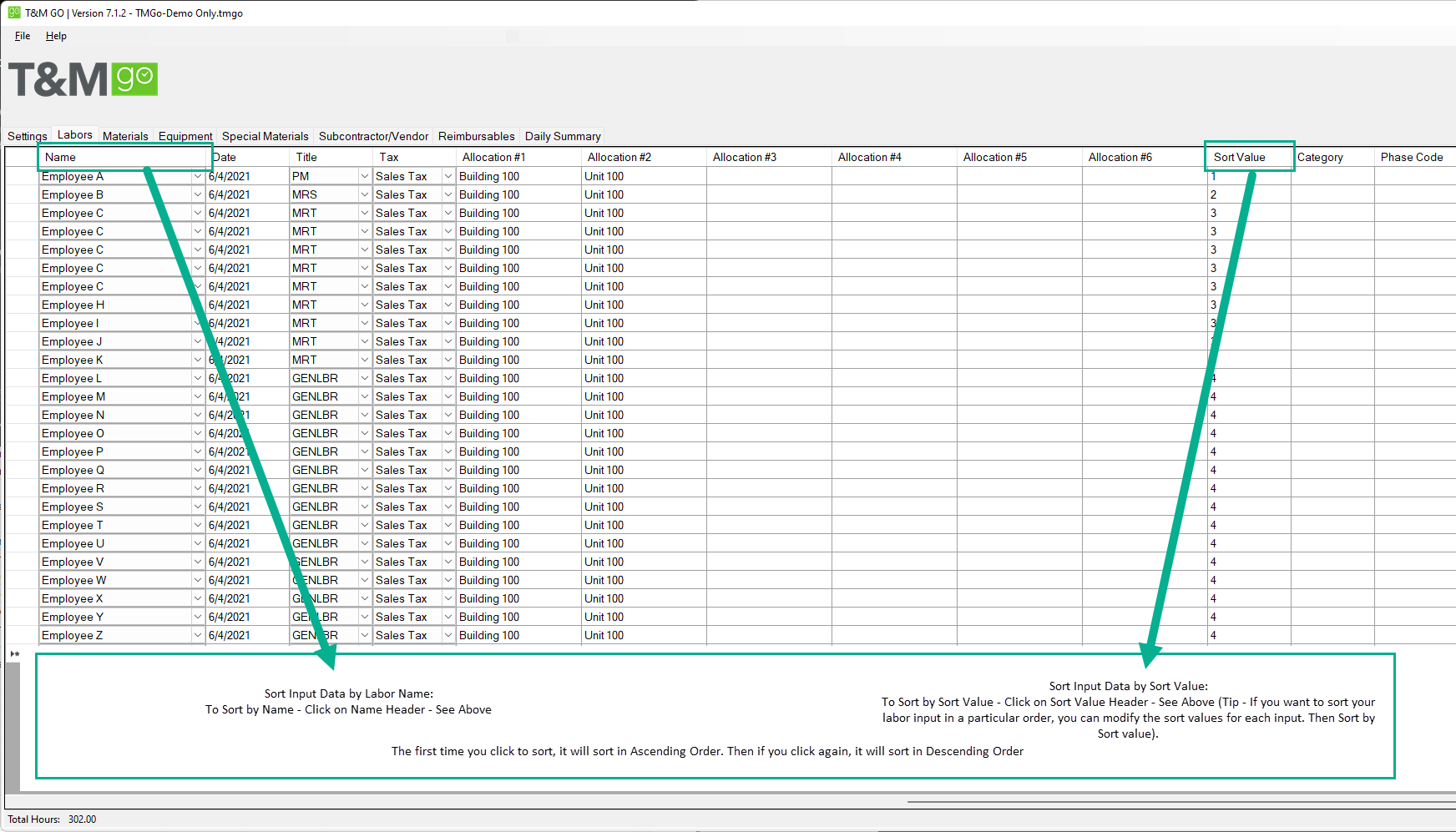Open the Sales Tax dropdown for Employee A
Screen dimensions: 1456x832
(448, 176)
